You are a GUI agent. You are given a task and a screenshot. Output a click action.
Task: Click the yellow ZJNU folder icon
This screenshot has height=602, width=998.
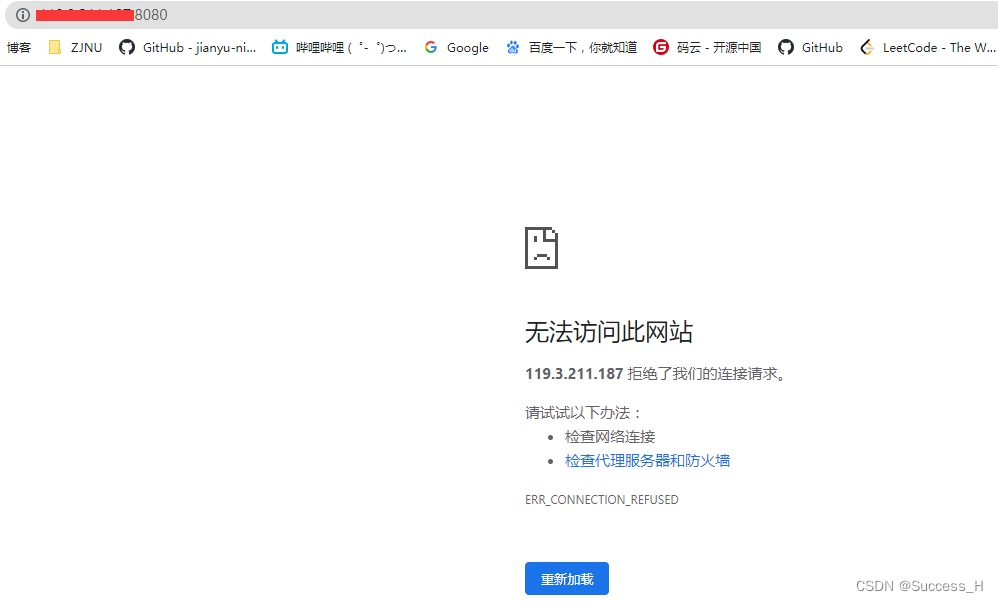pyautogui.click(x=55, y=47)
